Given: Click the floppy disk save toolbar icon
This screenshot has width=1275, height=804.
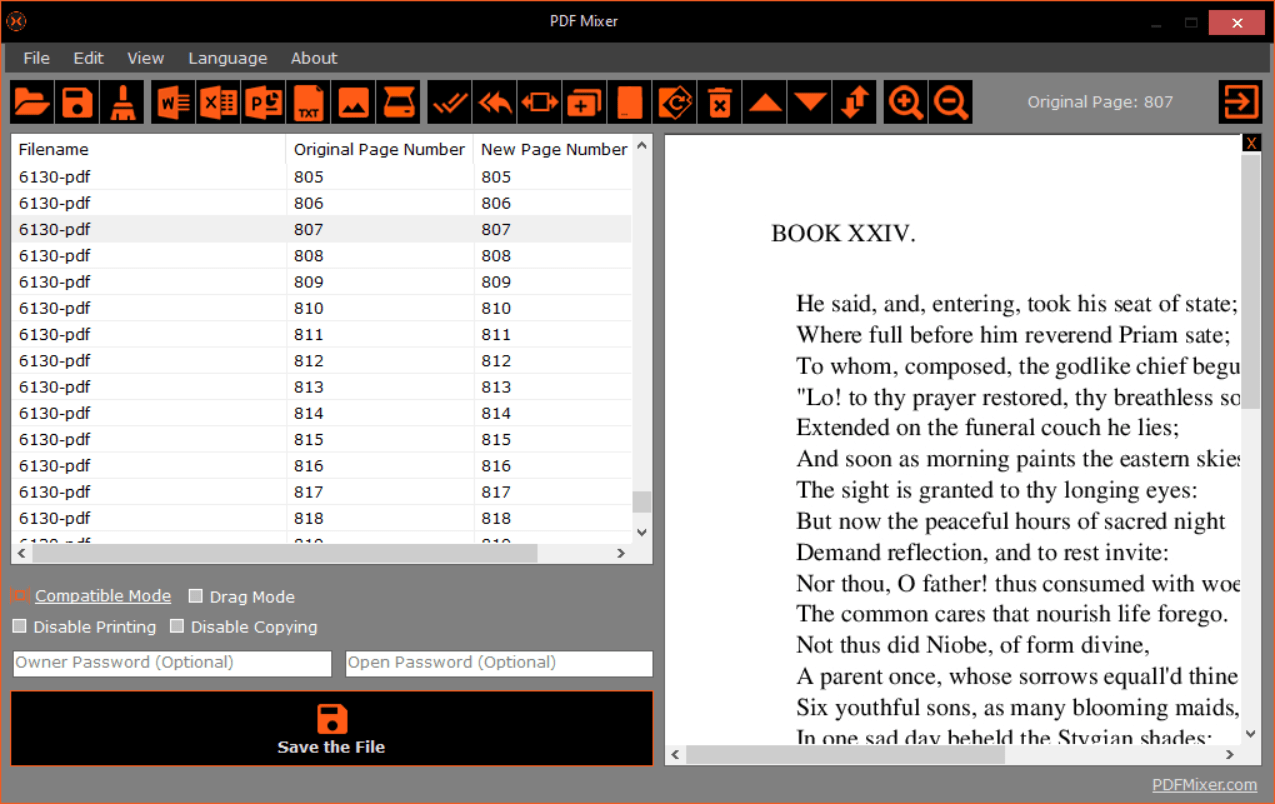Looking at the screenshot, I should pyautogui.click(x=77, y=102).
